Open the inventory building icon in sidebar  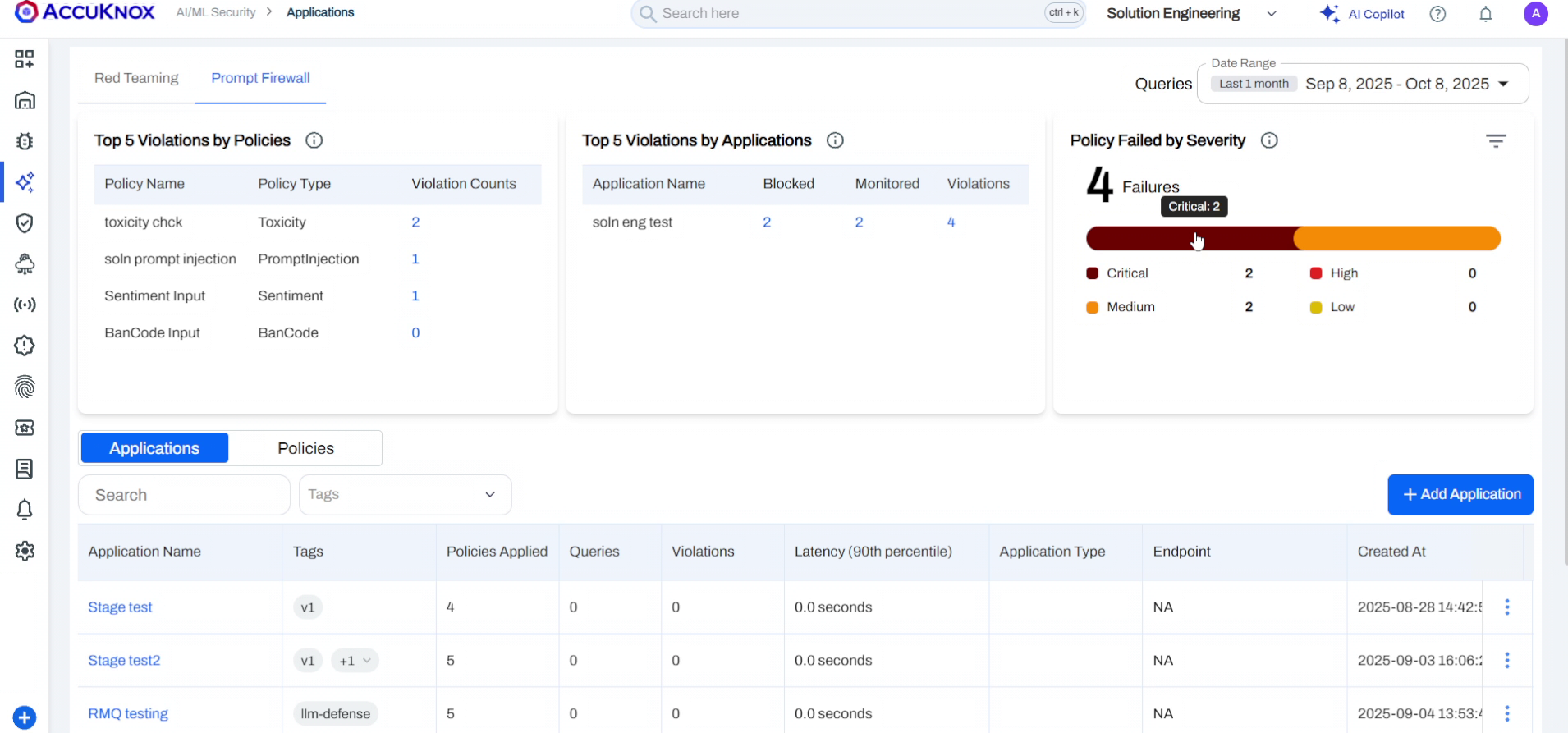tap(25, 100)
